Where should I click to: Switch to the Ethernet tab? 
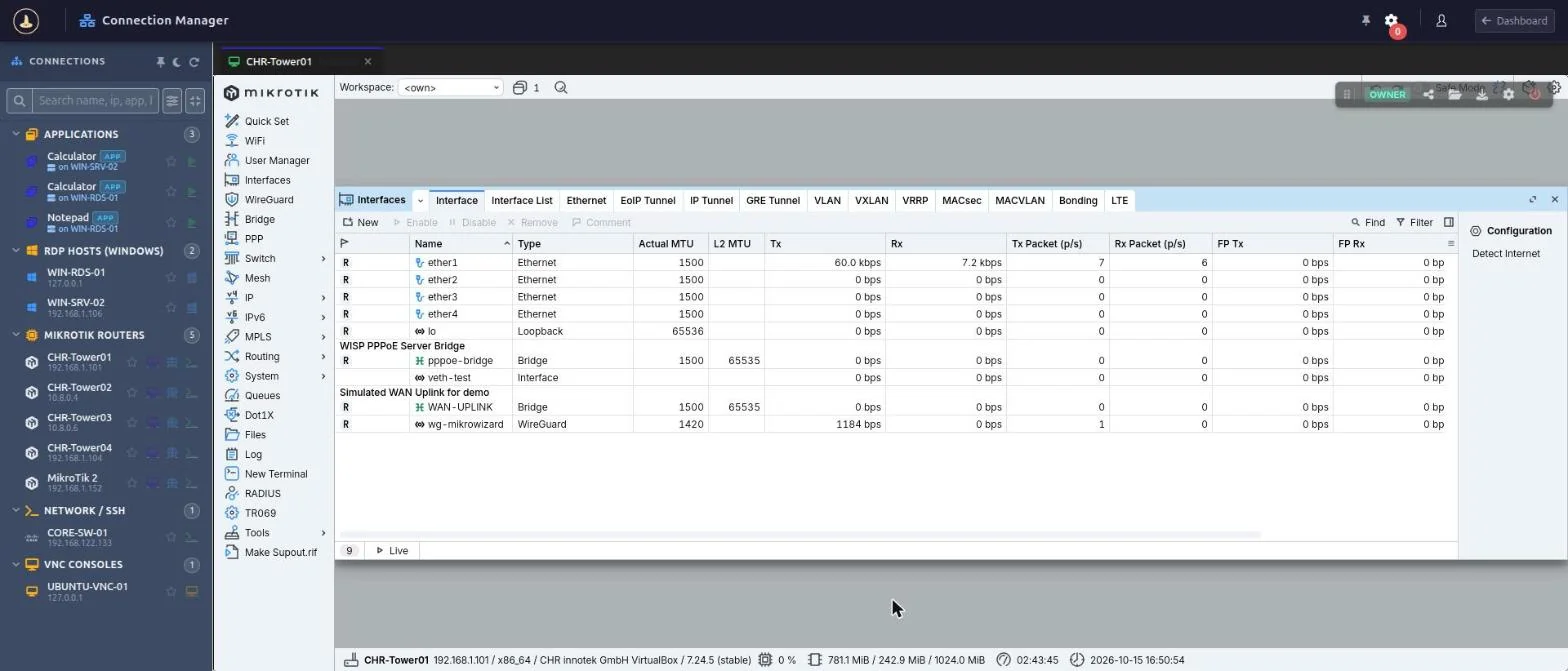coord(586,201)
